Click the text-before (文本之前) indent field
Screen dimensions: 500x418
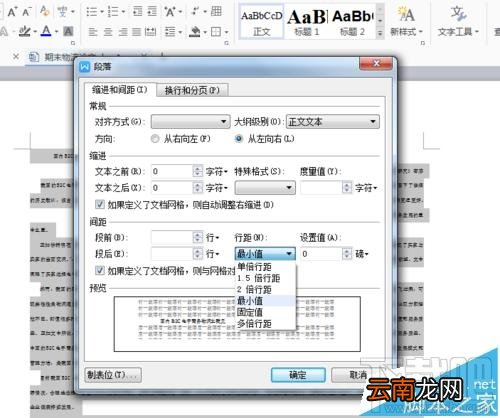tap(172, 171)
